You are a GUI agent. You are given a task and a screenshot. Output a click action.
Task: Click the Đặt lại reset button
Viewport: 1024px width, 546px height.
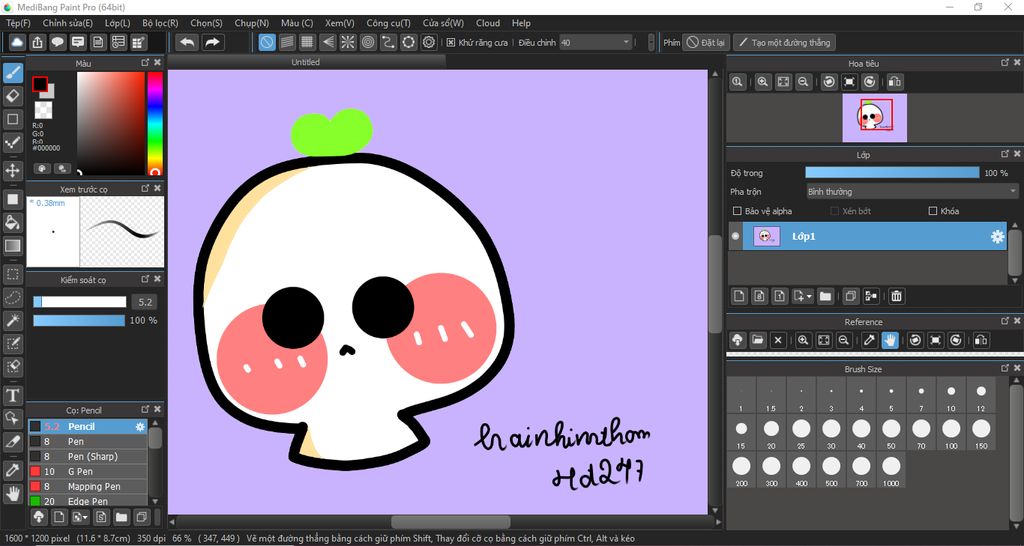coord(707,42)
